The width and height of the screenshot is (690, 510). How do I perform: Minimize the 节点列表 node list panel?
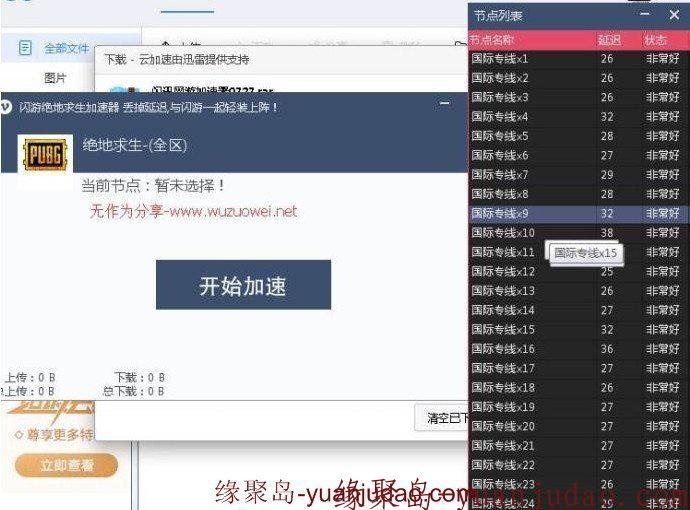coord(645,15)
